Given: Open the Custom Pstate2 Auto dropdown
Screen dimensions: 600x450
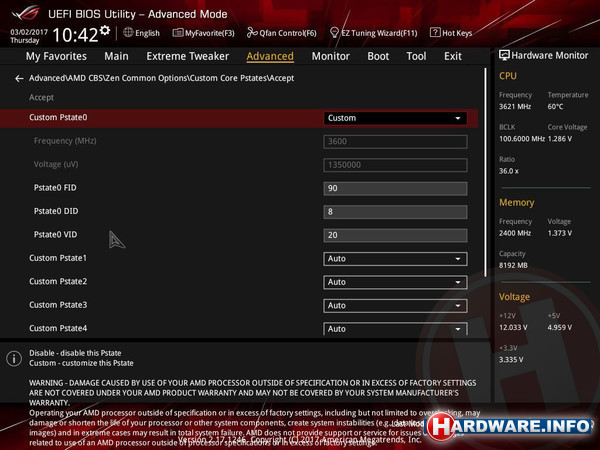Looking at the screenshot, I should [x=395, y=282].
